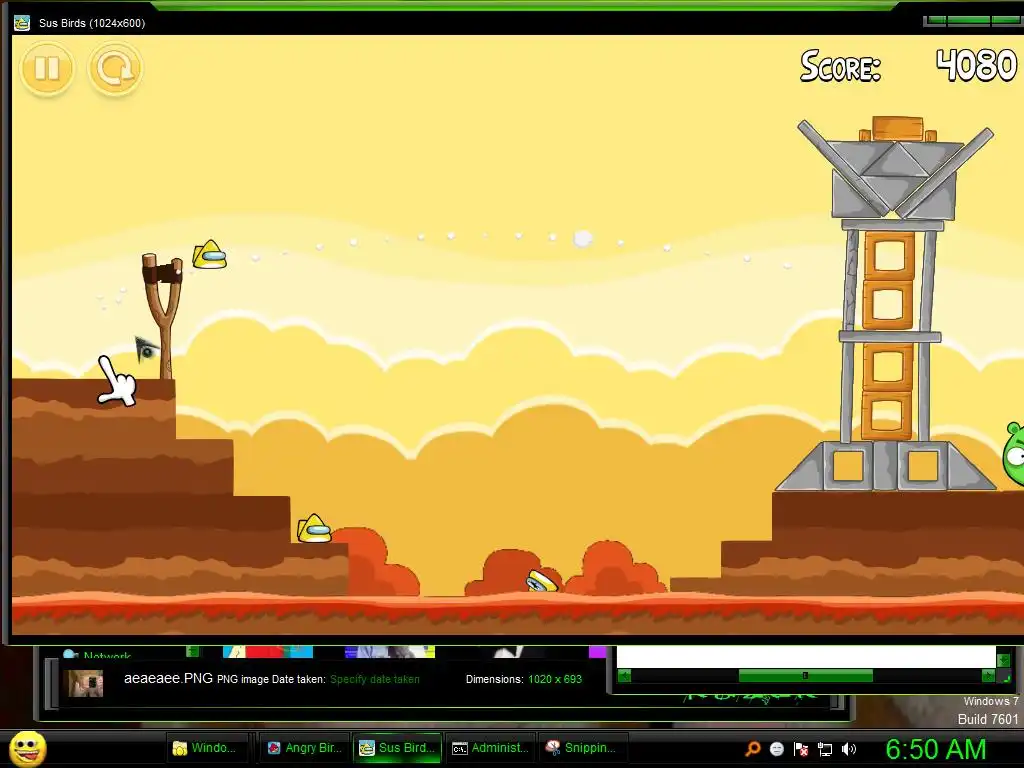Open the Action Center flag tray icon

click(x=801, y=749)
